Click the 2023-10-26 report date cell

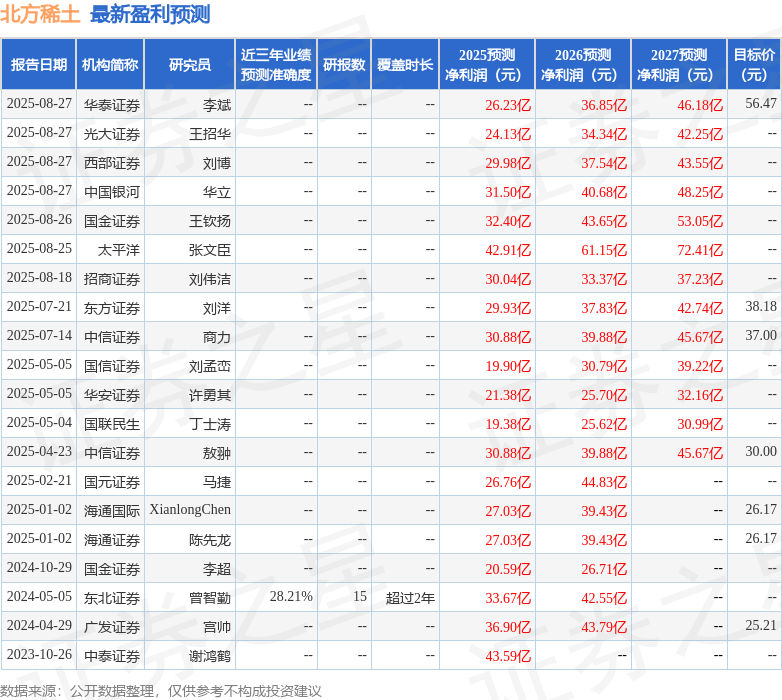pos(39,654)
